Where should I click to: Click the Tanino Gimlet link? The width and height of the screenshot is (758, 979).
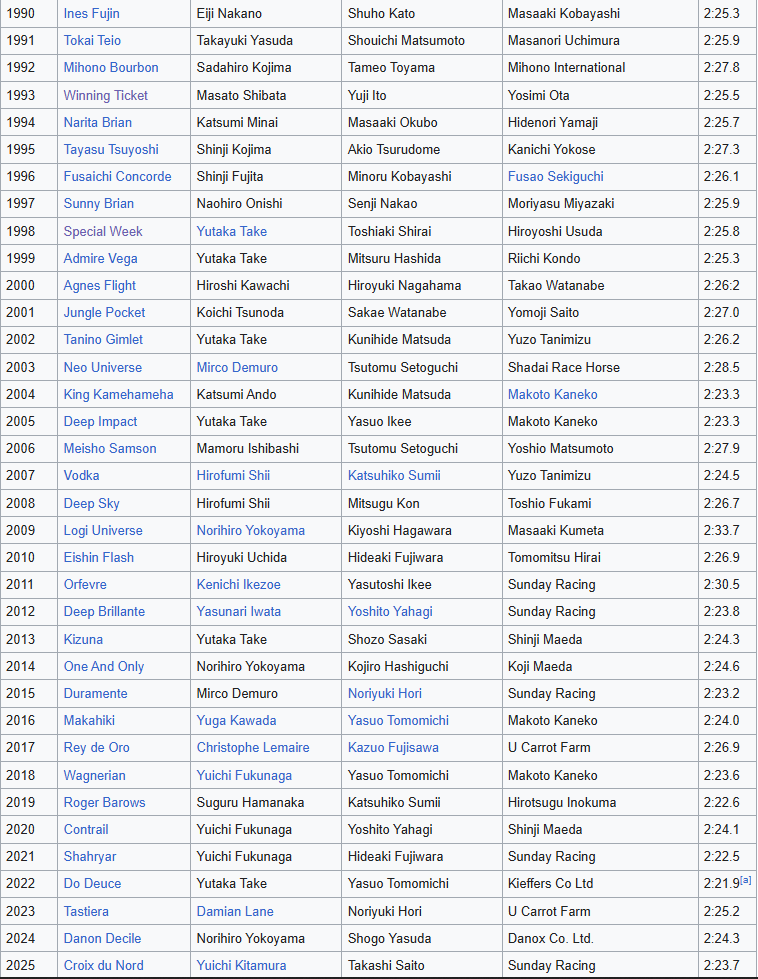tap(103, 340)
